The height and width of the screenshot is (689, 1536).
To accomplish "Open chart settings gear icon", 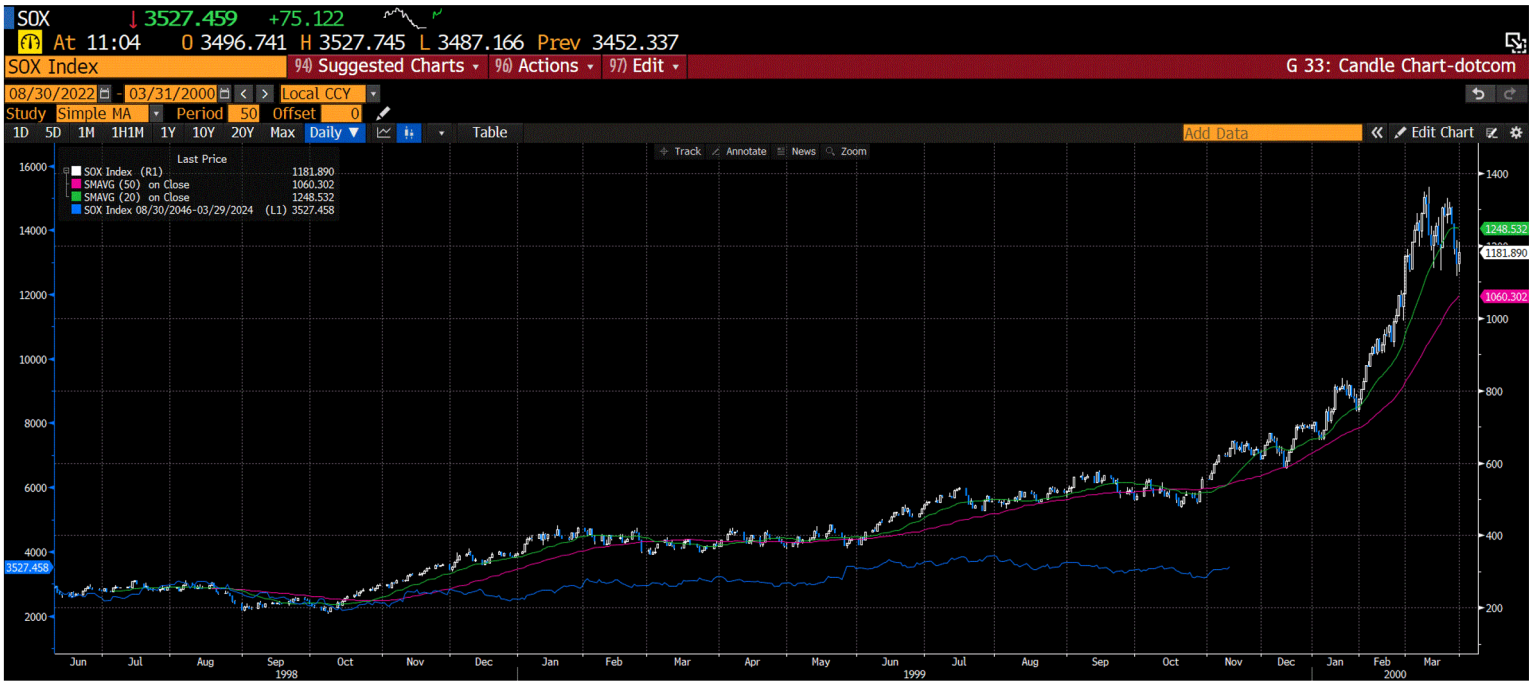I will tap(1516, 132).
